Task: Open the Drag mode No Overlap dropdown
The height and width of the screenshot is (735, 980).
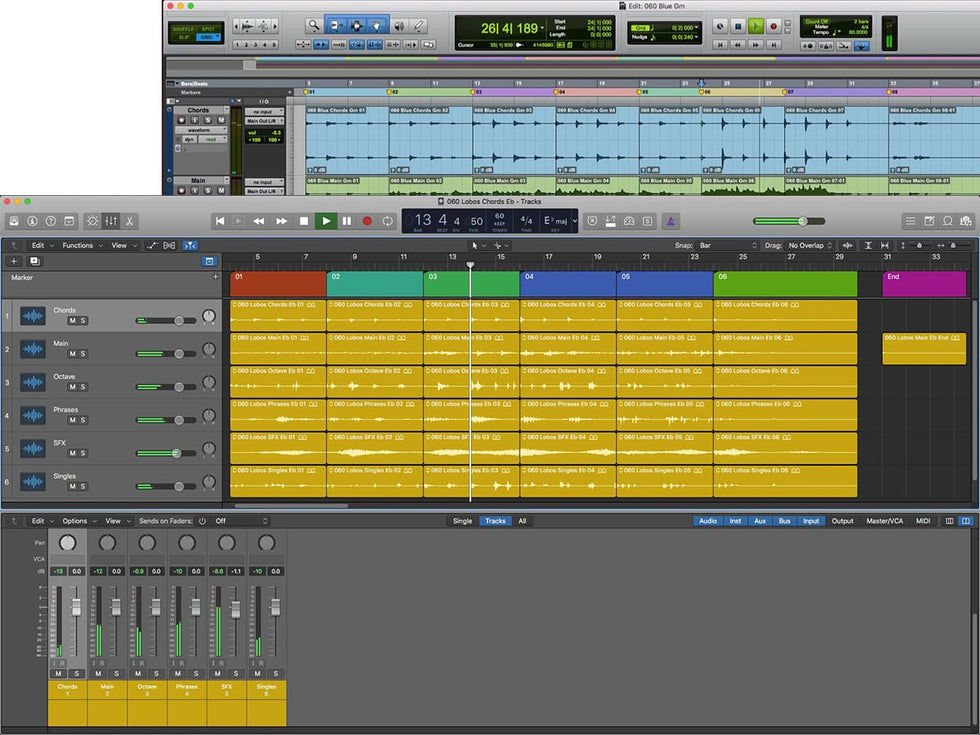Action: tap(809, 245)
